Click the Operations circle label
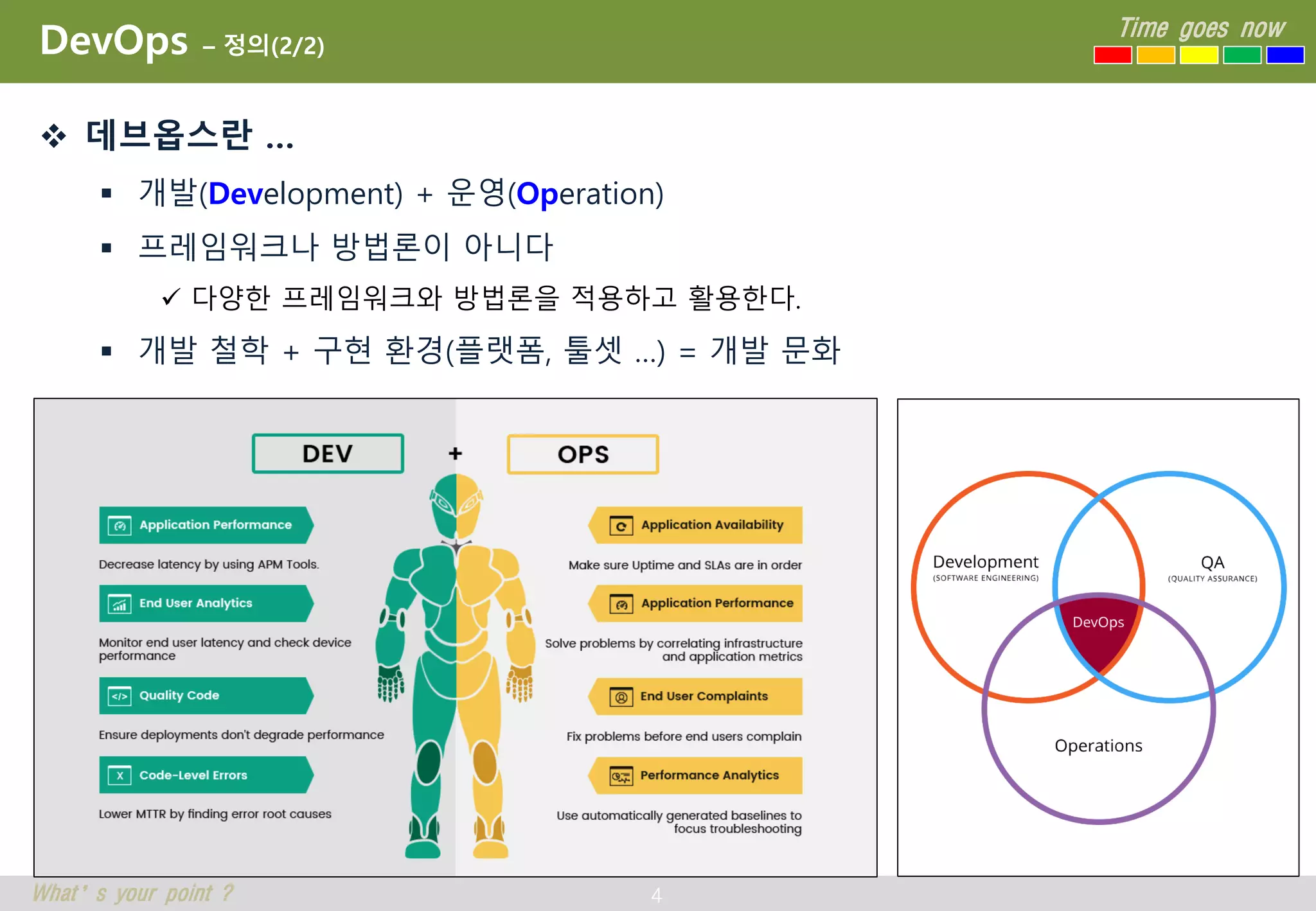This screenshot has height=911, width=1316. click(1098, 746)
